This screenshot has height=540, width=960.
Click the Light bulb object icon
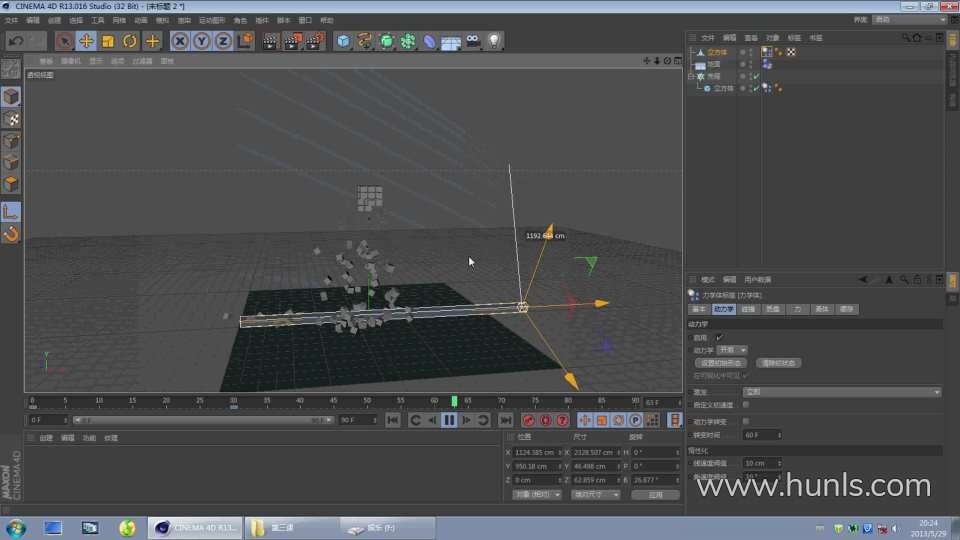494,41
